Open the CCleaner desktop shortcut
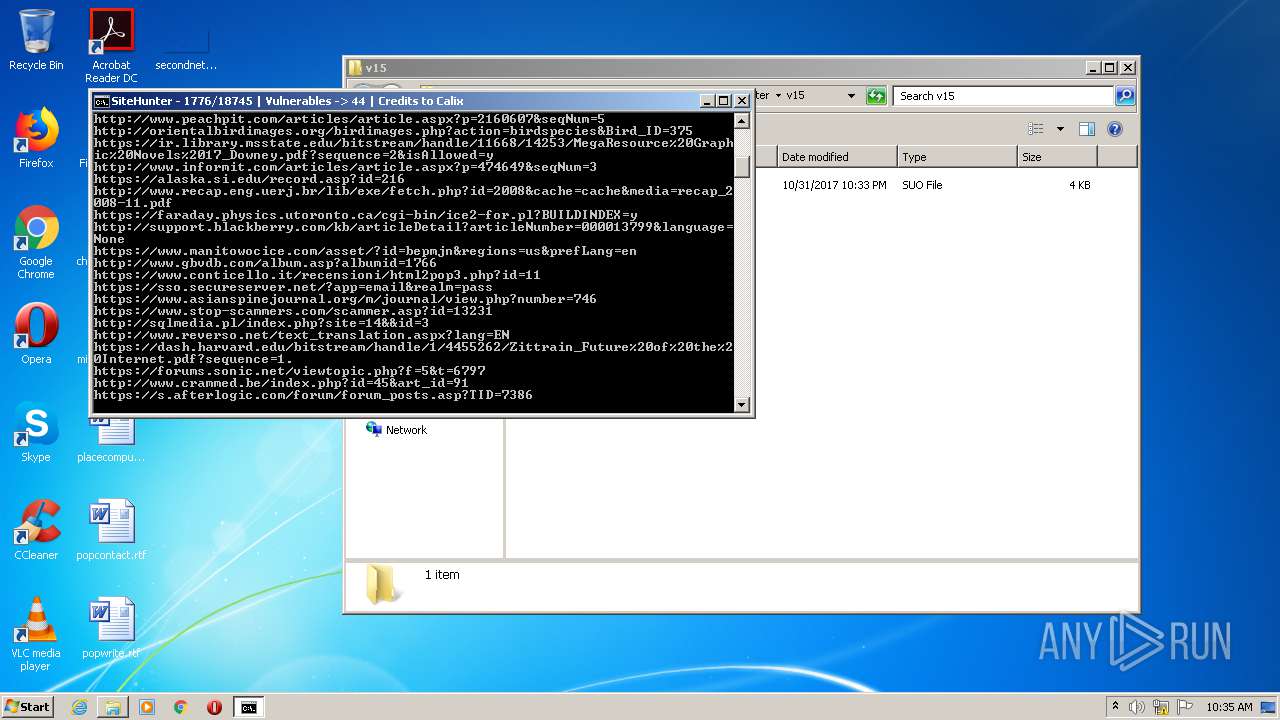Viewport: 1280px width, 720px height. [36, 529]
